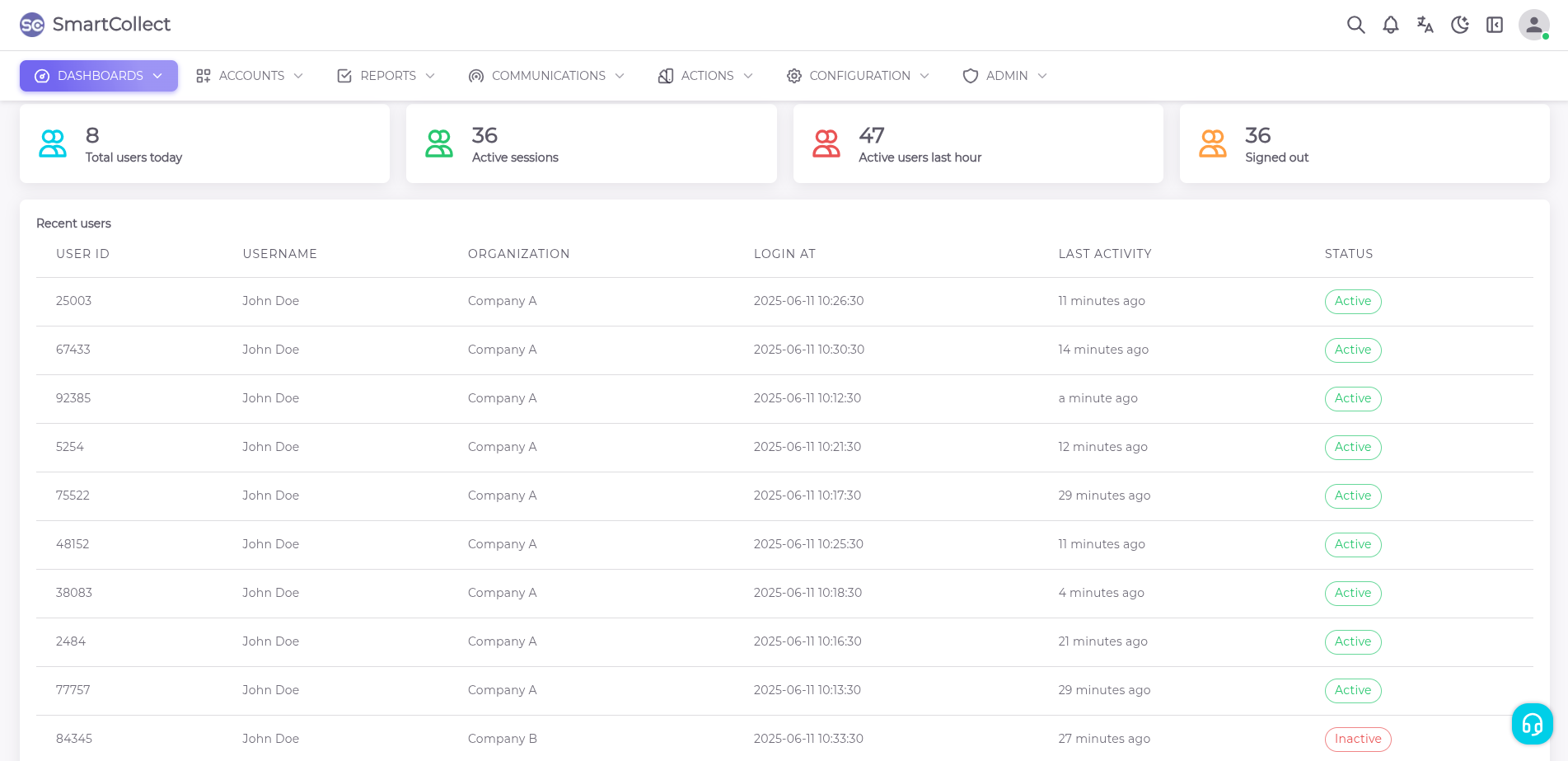Click Total users today icon
Image resolution: width=1568 pixels, height=761 pixels.
click(x=53, y=143)
